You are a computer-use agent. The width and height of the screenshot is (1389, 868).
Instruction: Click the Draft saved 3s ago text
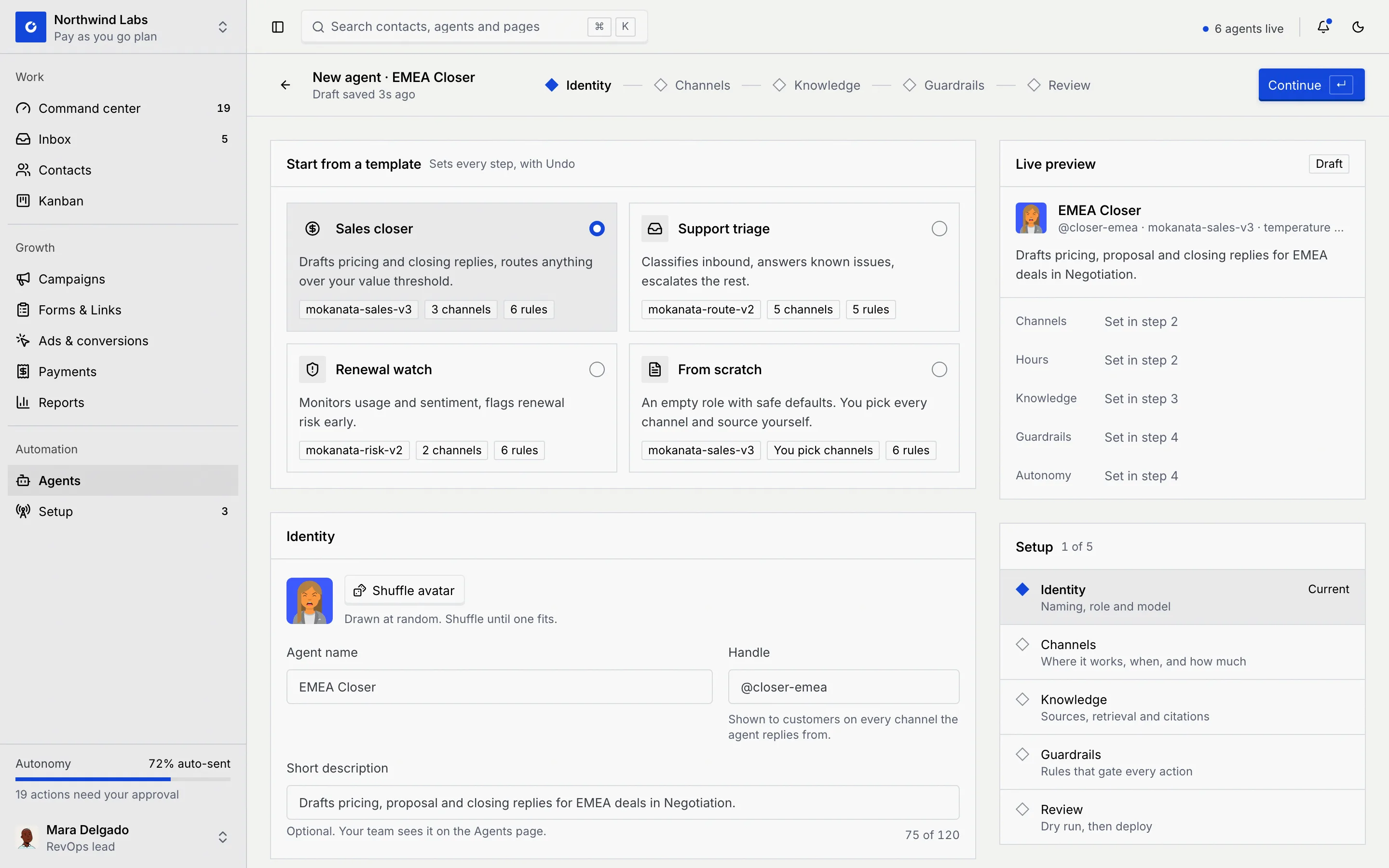click(x=363, y=94)
